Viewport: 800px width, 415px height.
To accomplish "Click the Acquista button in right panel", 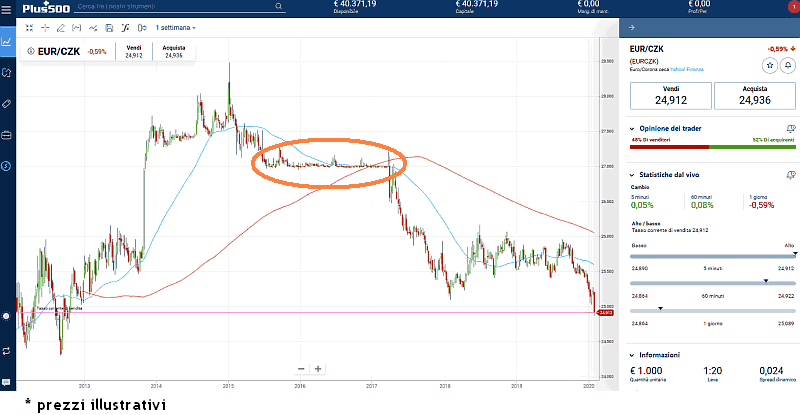I will 755,96.
